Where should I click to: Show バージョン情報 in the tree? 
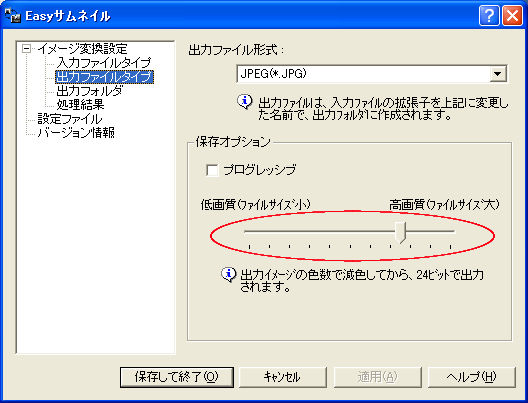76,133
